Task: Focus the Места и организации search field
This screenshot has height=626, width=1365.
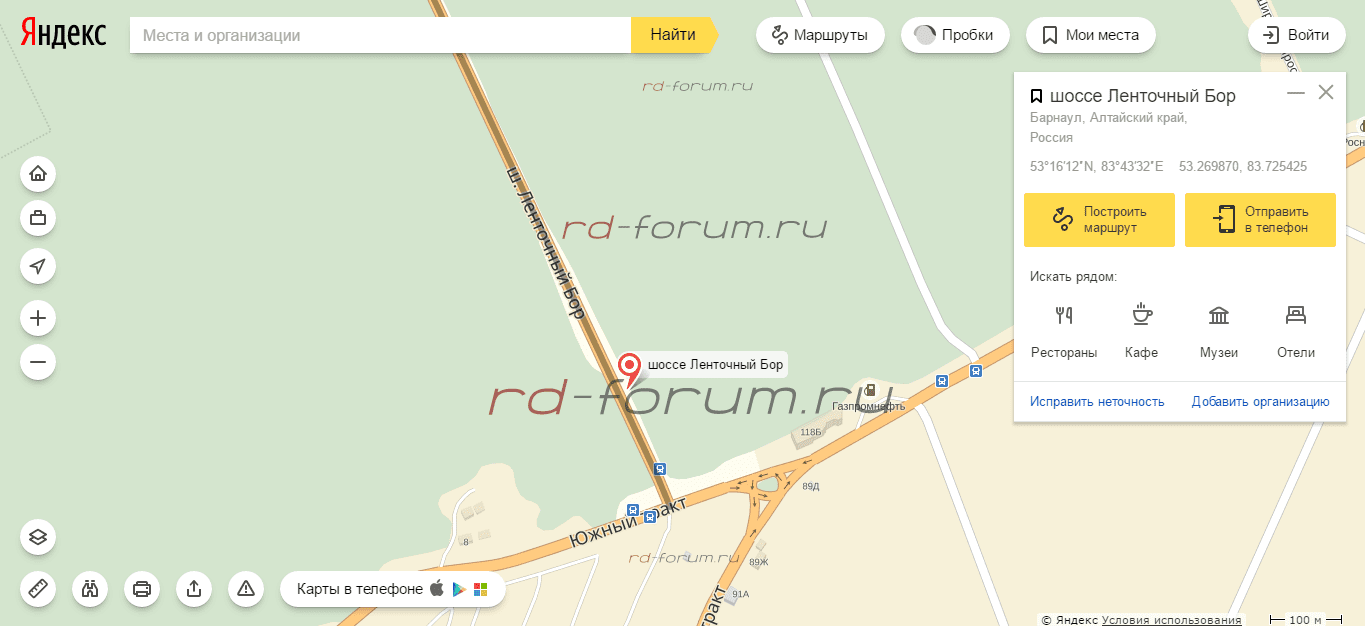Action: point(380,35)
